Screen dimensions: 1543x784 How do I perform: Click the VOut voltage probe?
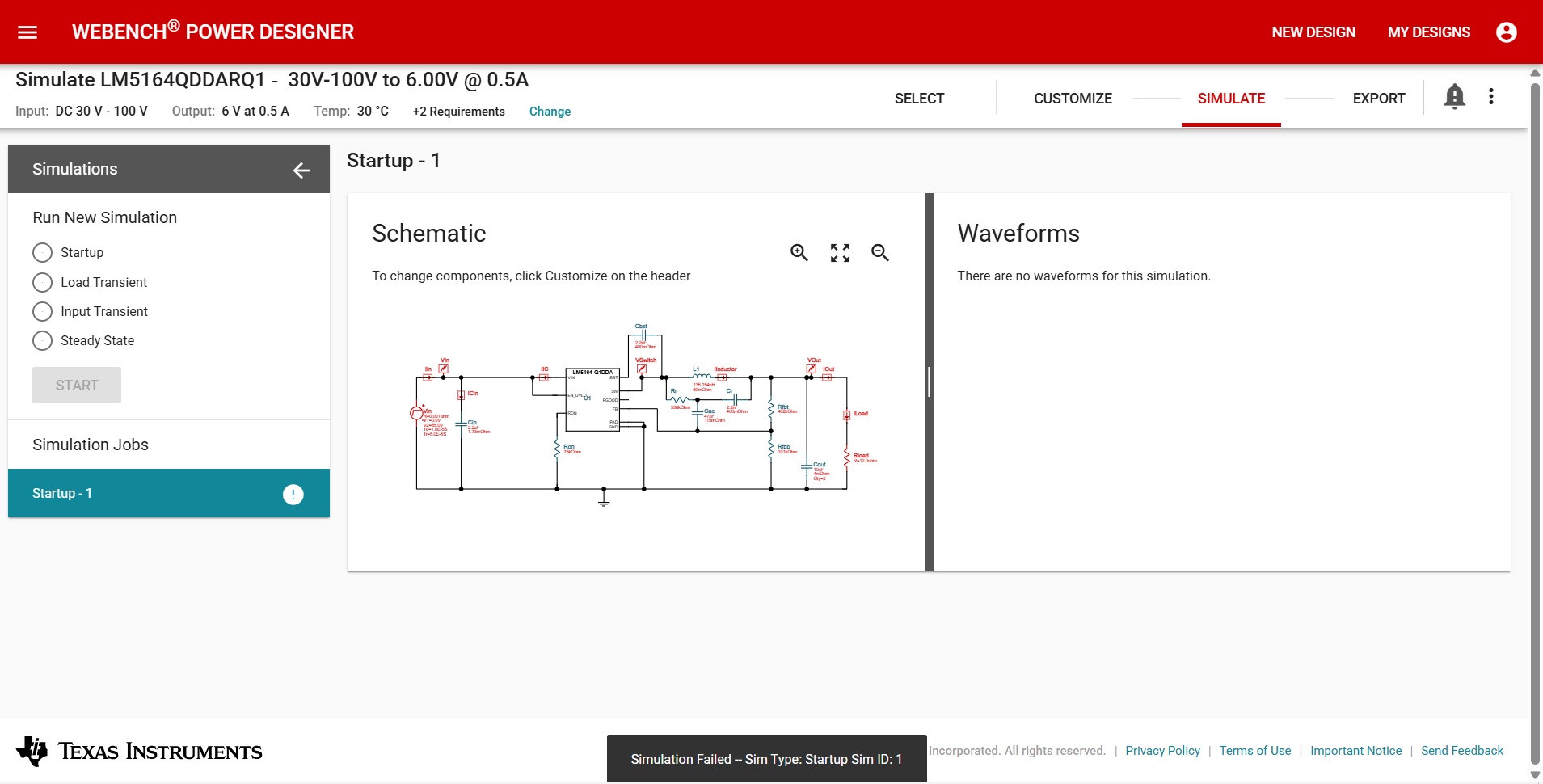pyautogui.click(x=811, y=369)
